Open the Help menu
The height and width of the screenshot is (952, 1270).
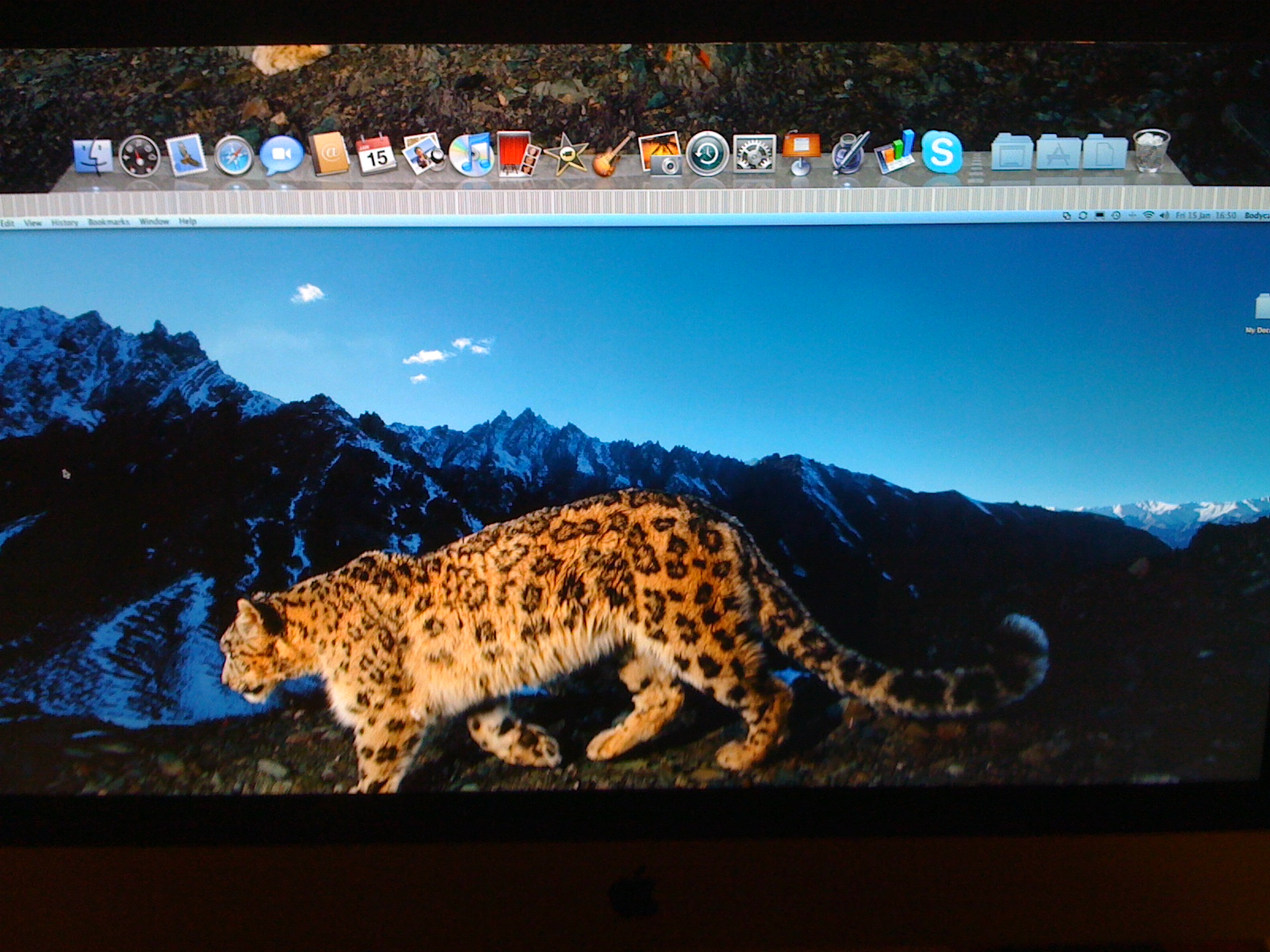pyautogui.click(x=187, y=221)
